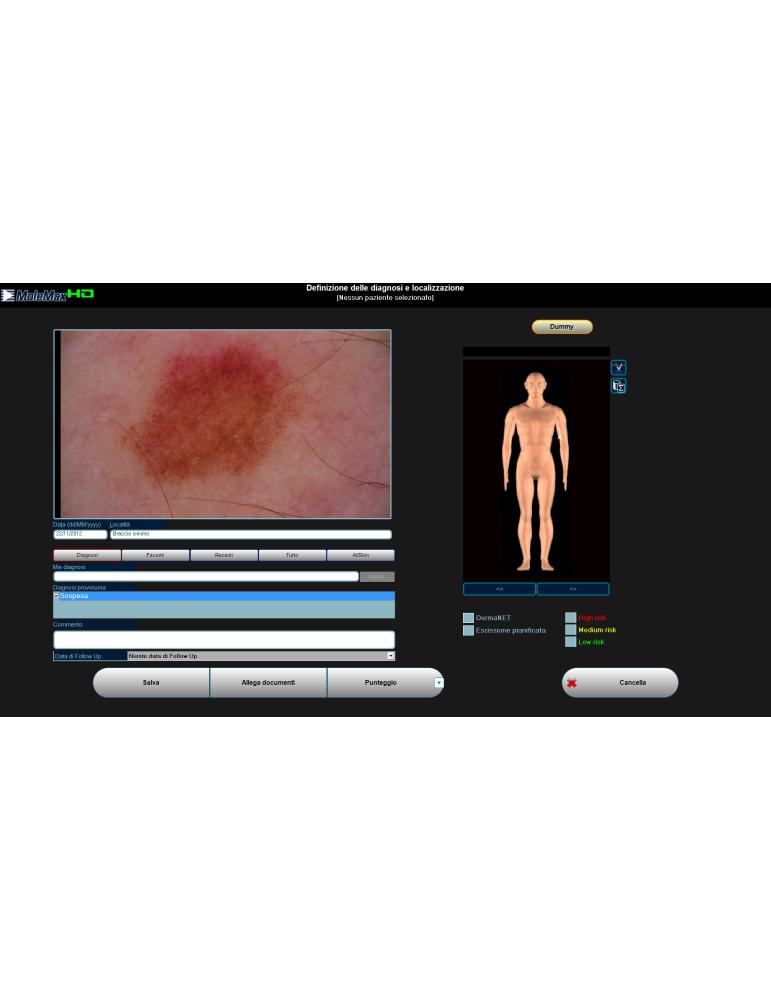Switch to the Favoriti tab
The height and width of the screenshot is (1000, 771).
(155, 554)
